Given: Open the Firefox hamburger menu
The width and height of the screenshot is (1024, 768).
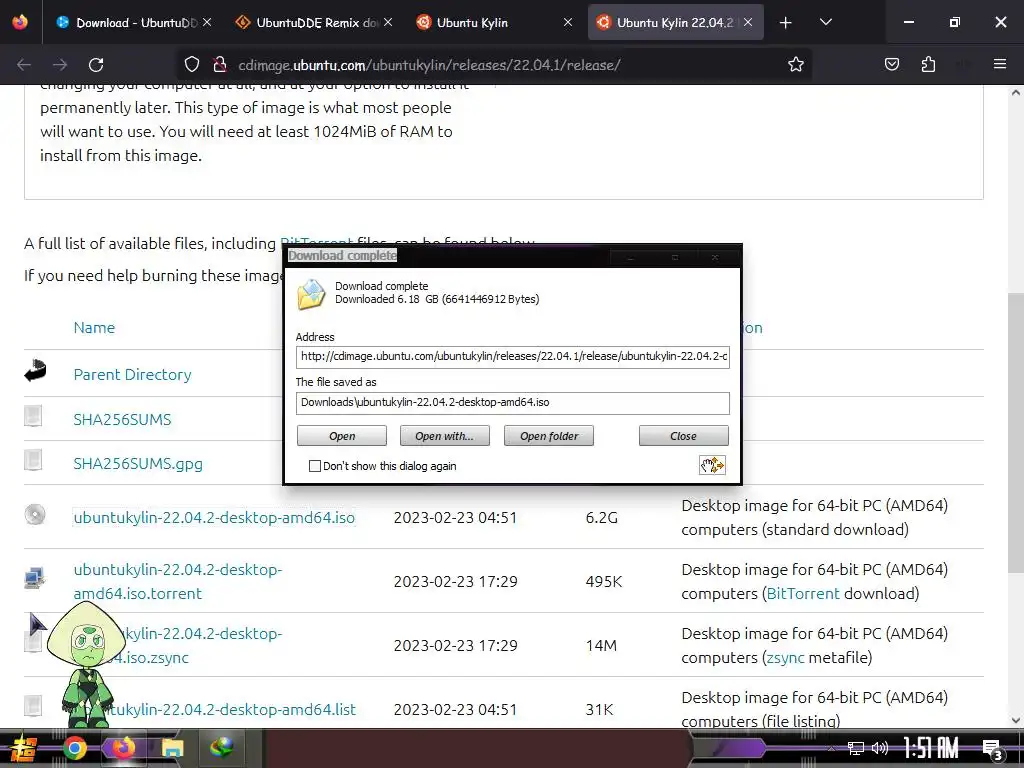Looking at the screenshot, I should [1000, 65].
